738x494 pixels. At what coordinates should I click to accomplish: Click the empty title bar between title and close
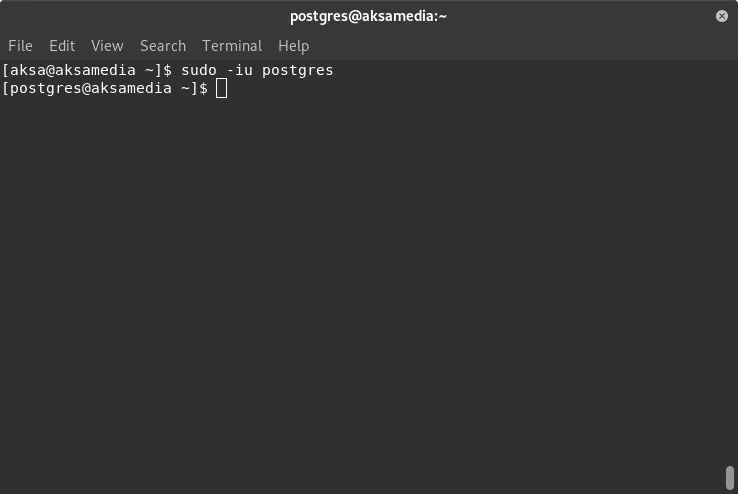[x=579, y=16]
